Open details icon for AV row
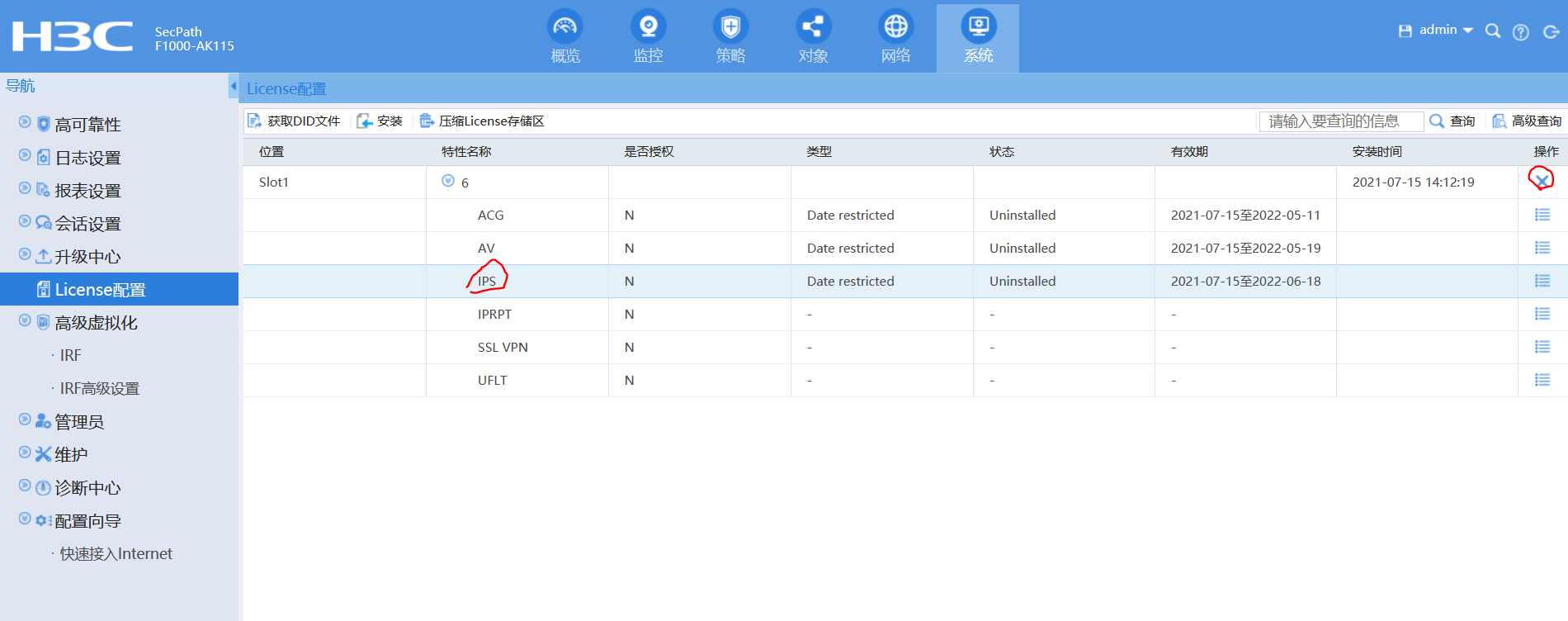The image size is (1568, 621). 1542,248
